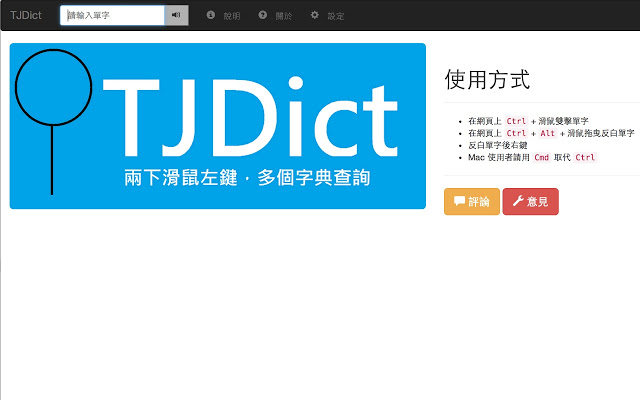Go to the 設定 settings page
Screen dimensions: 640x400
tap(336, 16)
